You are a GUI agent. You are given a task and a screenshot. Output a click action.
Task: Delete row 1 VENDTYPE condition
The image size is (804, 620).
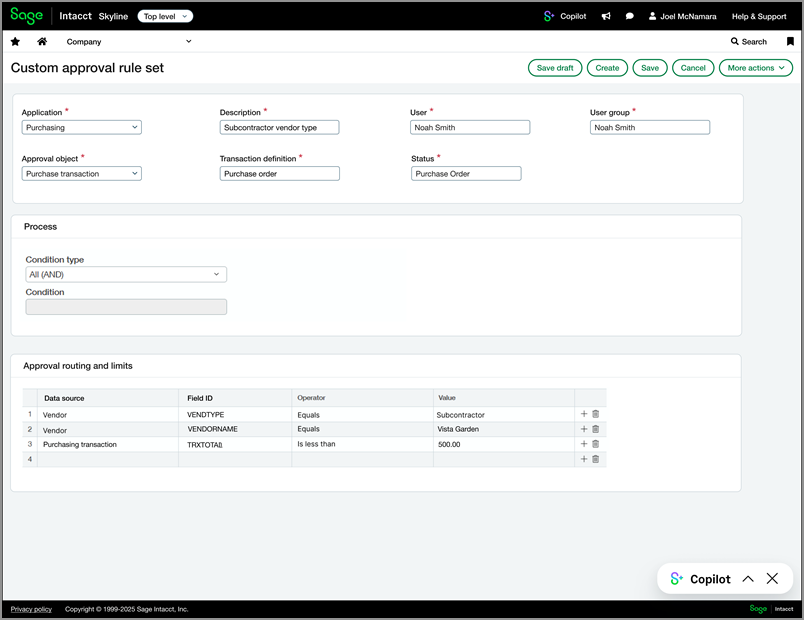click(x=595, y=414)
